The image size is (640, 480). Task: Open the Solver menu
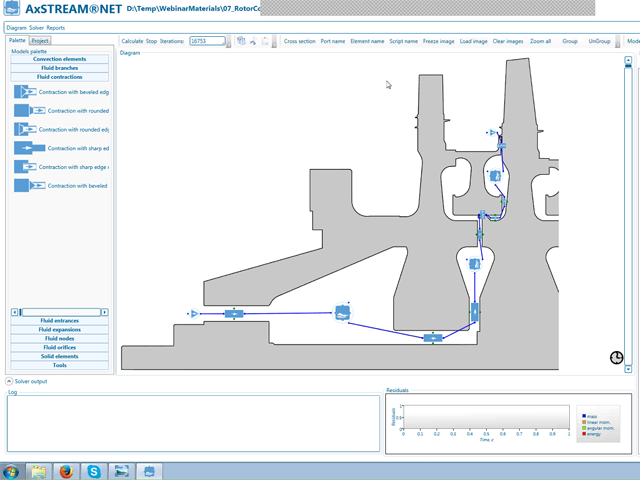[36, 28]
